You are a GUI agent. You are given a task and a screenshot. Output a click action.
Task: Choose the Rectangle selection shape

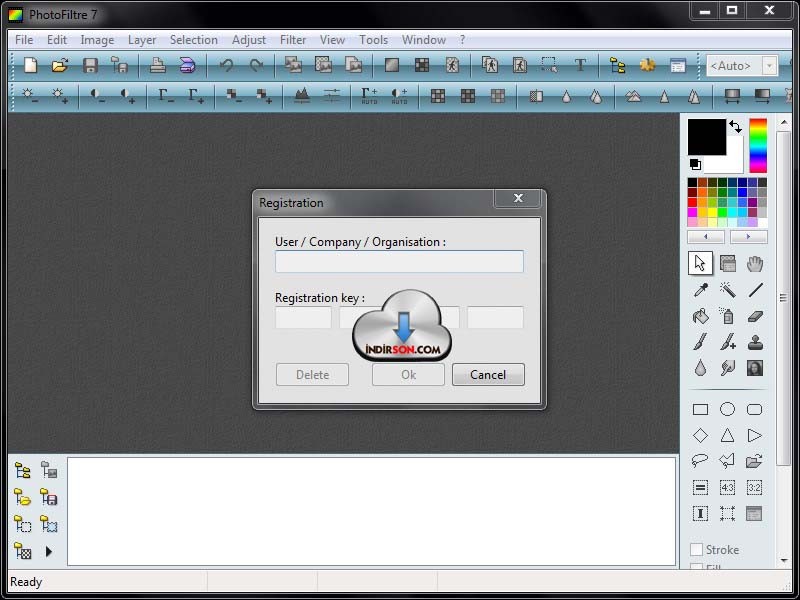click(701, 410)
